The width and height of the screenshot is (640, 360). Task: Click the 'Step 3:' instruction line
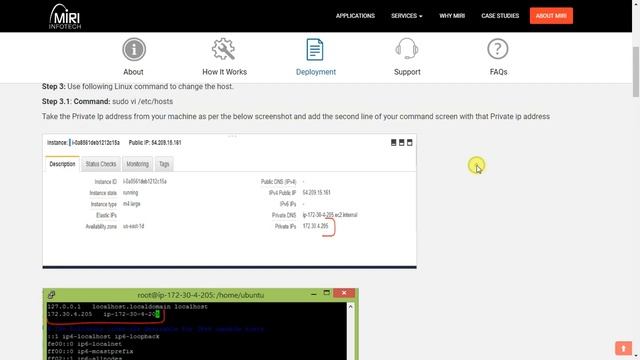(x=138, y=87)
